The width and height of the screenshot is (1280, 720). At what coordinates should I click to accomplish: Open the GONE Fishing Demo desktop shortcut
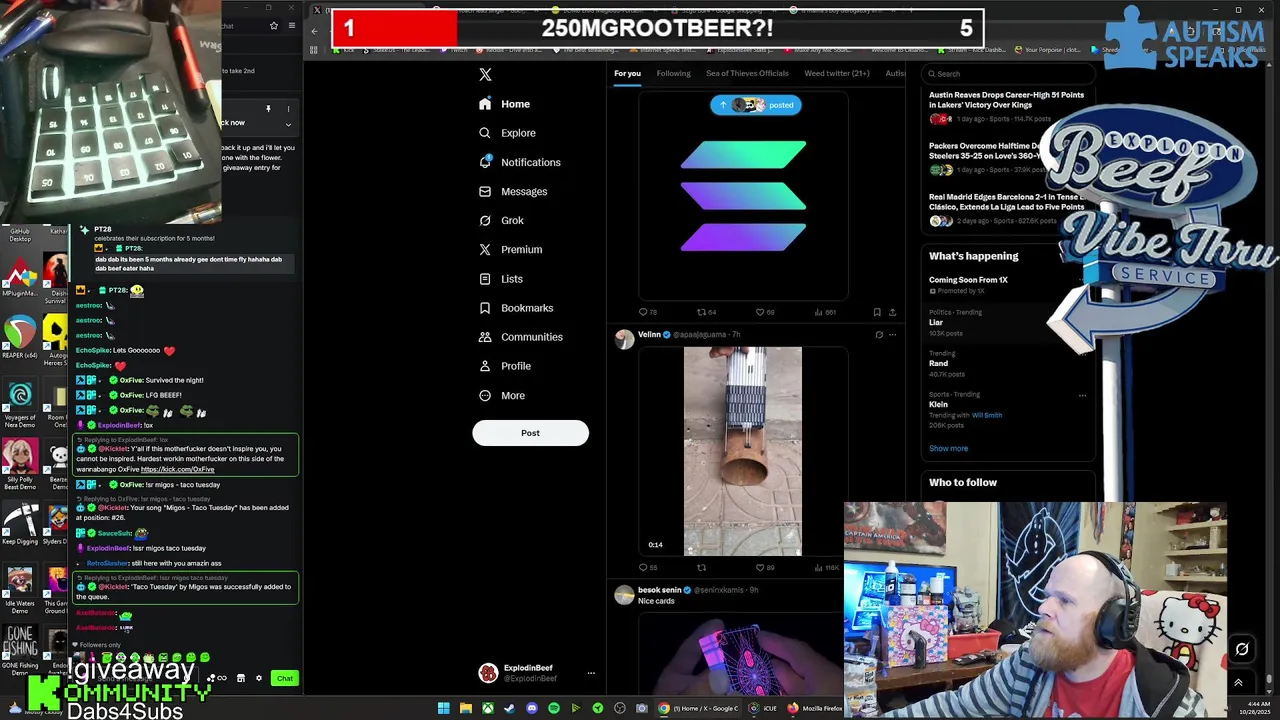click(x=20, y=648)
